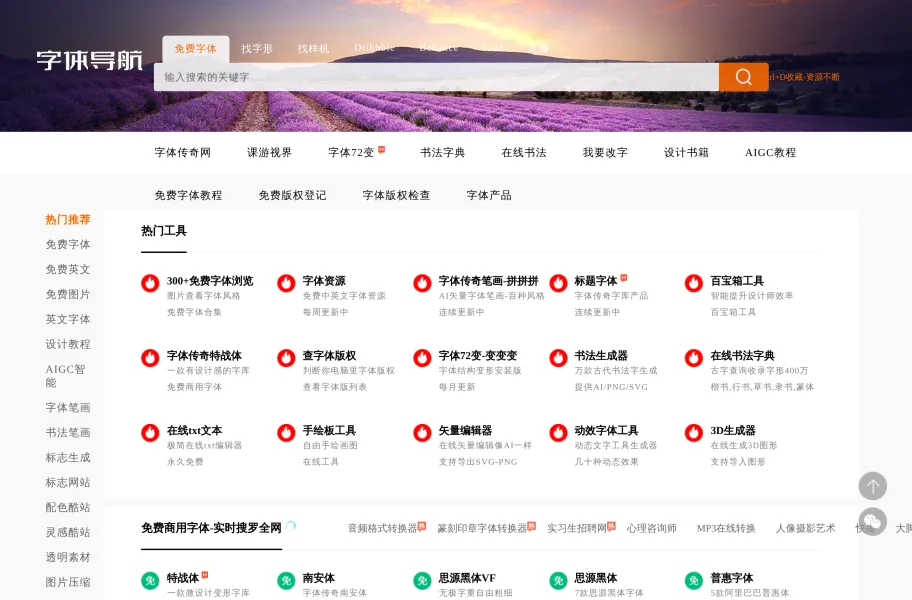912x600 pixels.
Task: Click the flame icon beside 矢量编辑器
Action: pyautogui.click(x=422, y=433)
